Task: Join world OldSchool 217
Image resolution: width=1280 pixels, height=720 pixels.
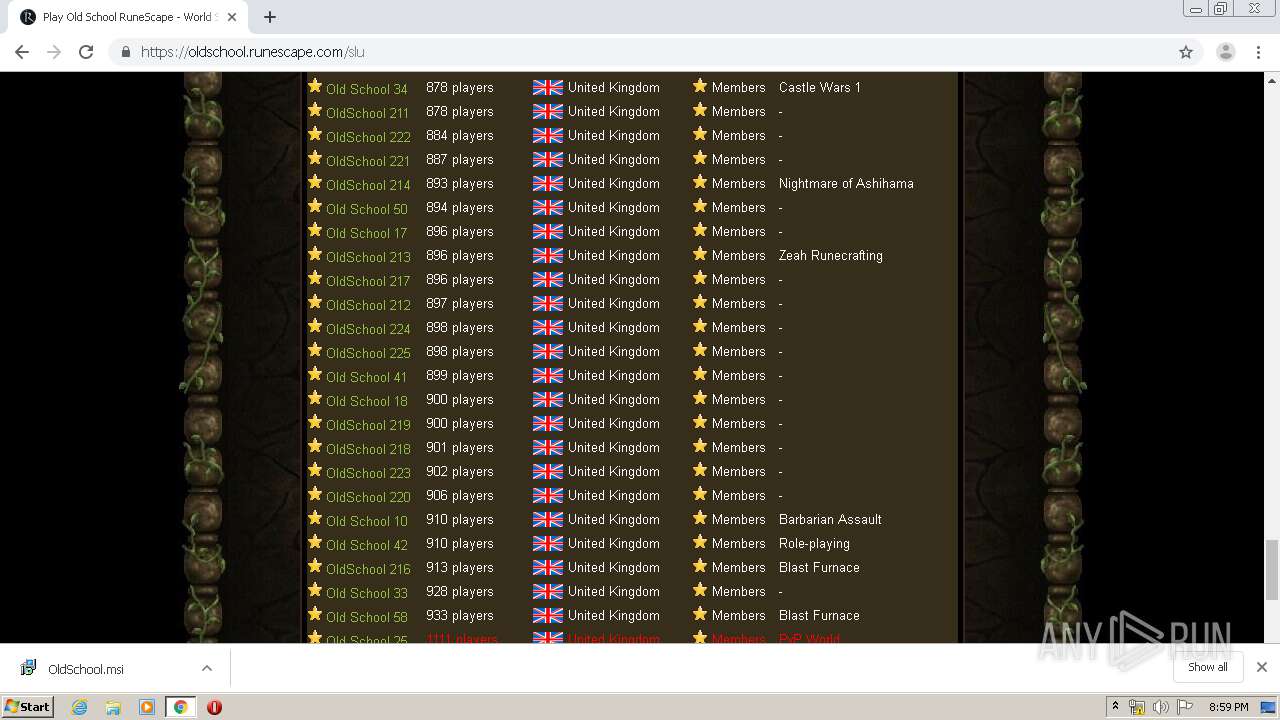Action: [x=368, y=280]
